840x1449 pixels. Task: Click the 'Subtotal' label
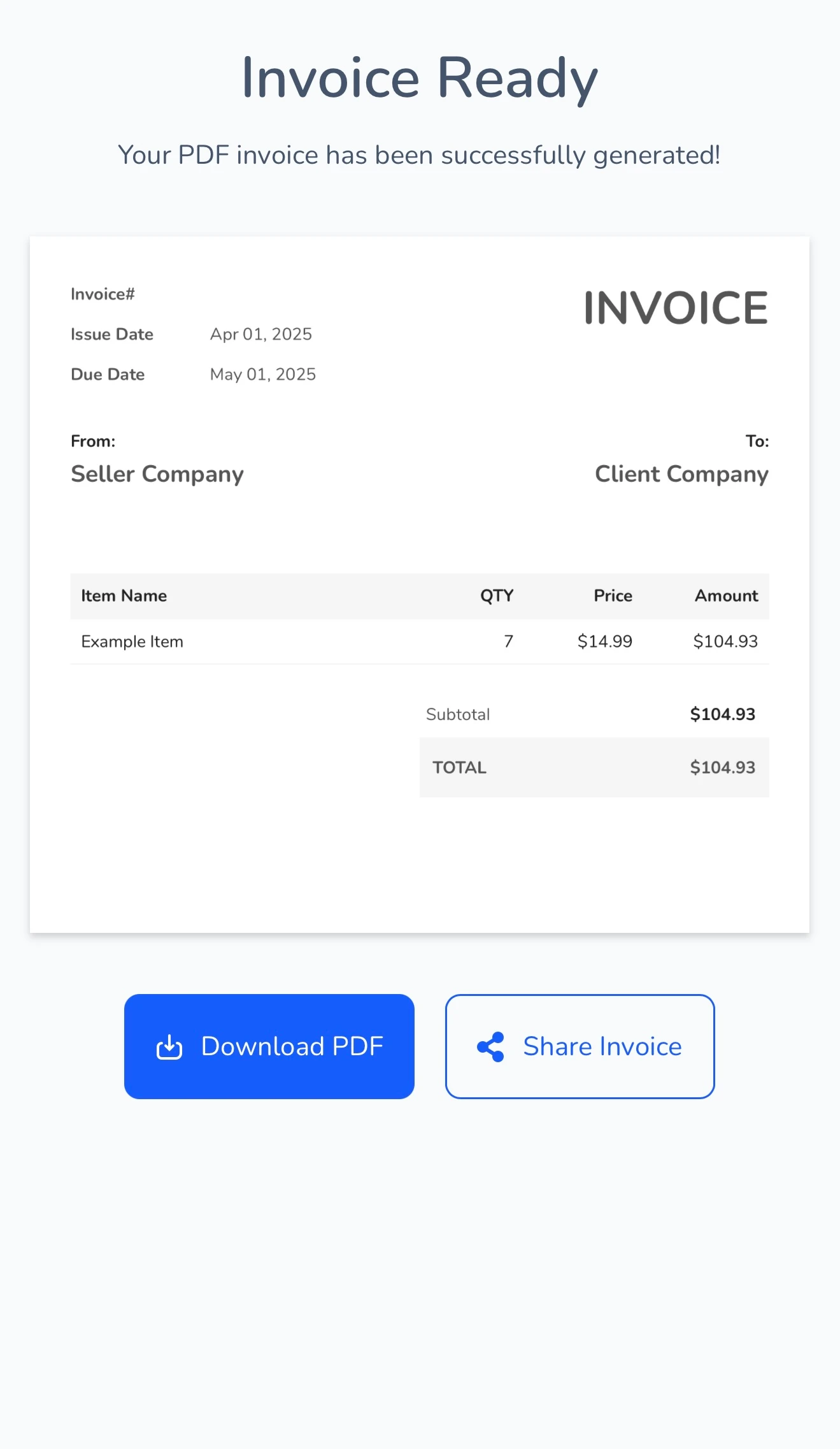[x=458, y=714]
